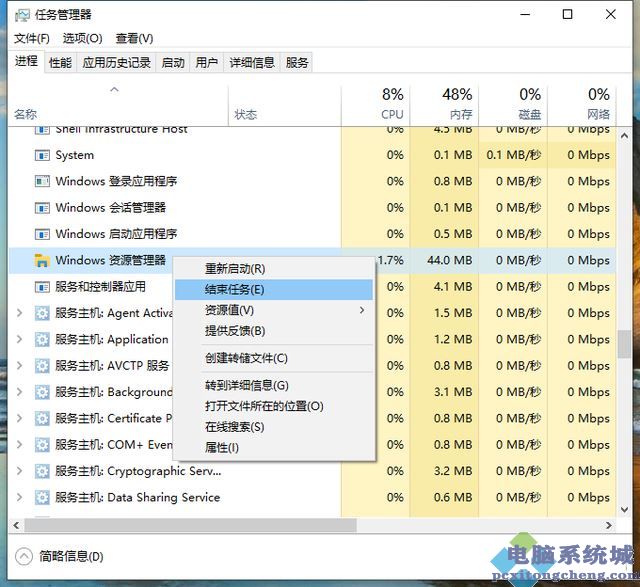Click the 44.0 MB memory value
This screenshot has width=640, height=587.
[450, 260]
